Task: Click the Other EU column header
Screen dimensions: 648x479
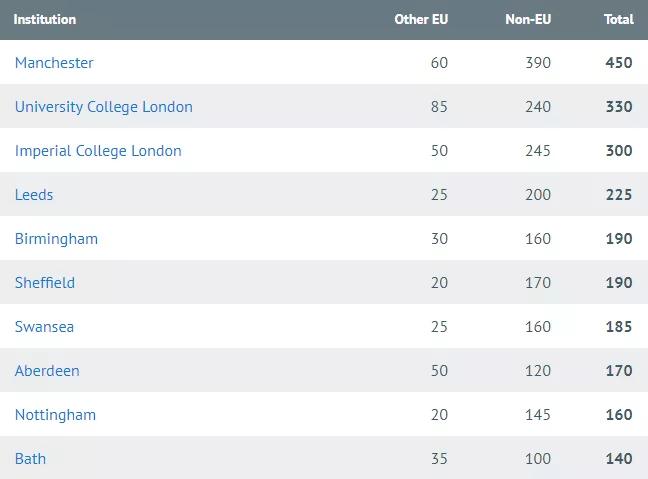Action: (421, 19)
